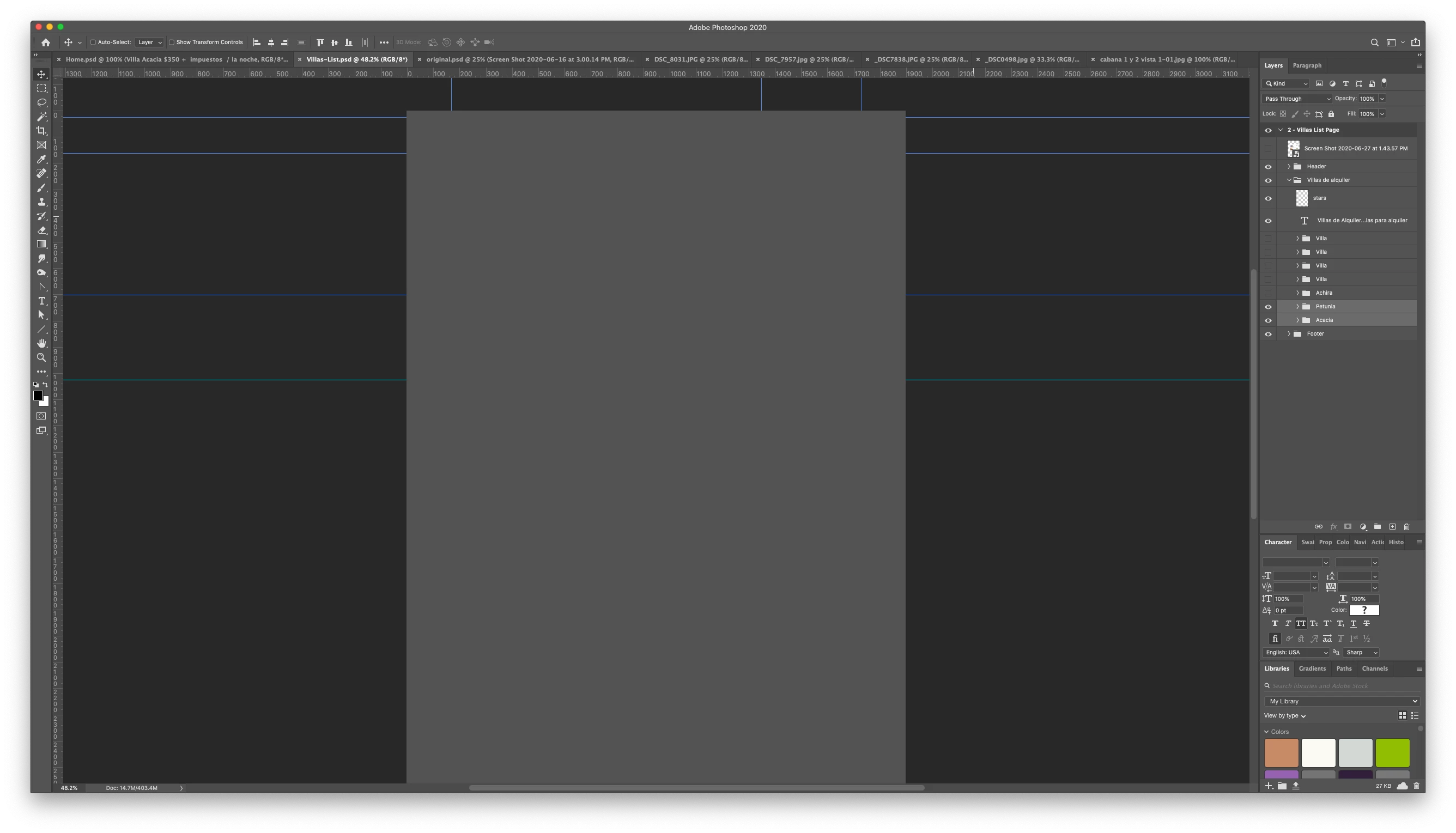
Task: Open the Auto-Select Layer dropdown
Action: click(x=150, y=42)
